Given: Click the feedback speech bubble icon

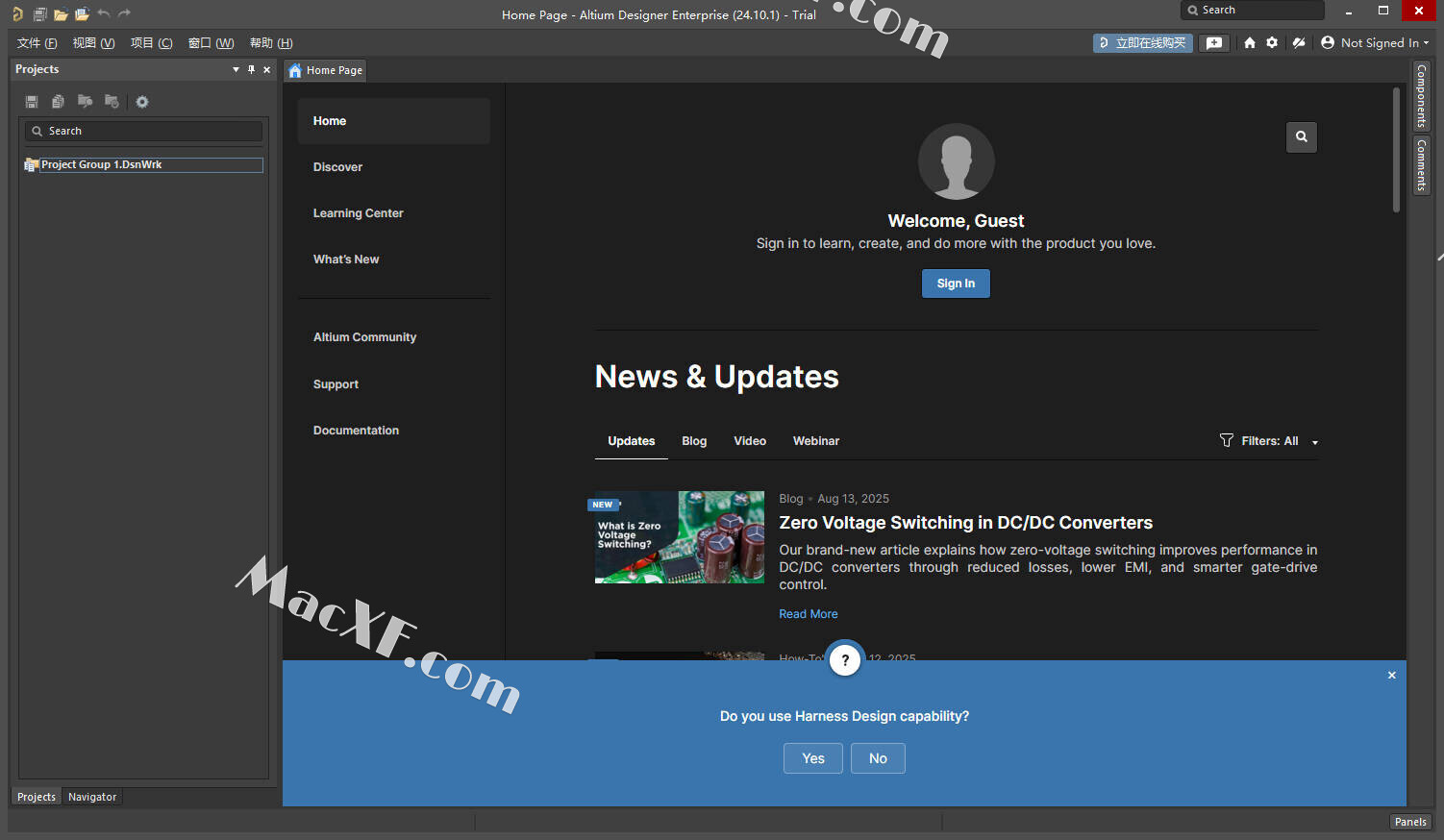Looking at the screenshot, I should 1214,43.
